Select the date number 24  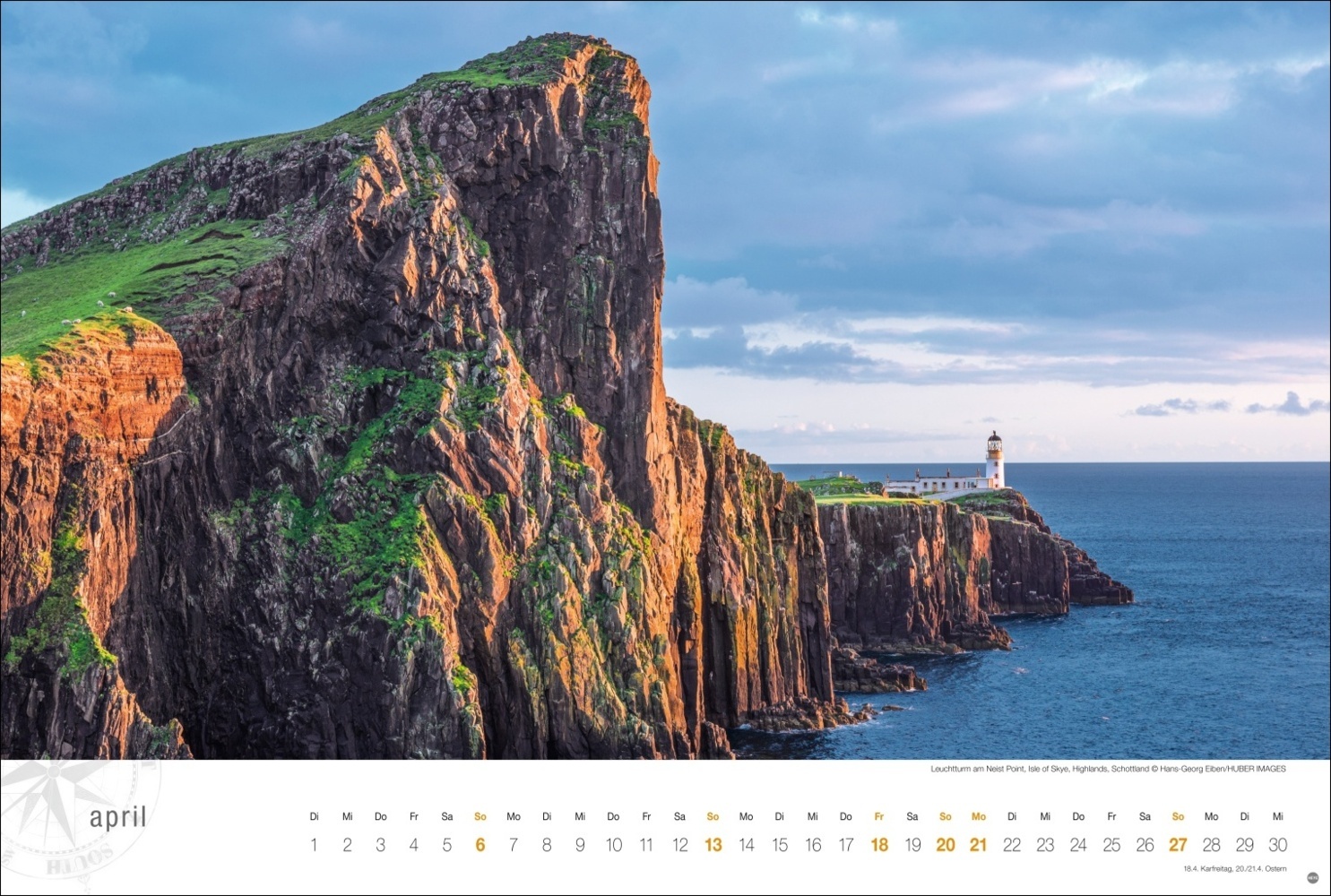1078,845
